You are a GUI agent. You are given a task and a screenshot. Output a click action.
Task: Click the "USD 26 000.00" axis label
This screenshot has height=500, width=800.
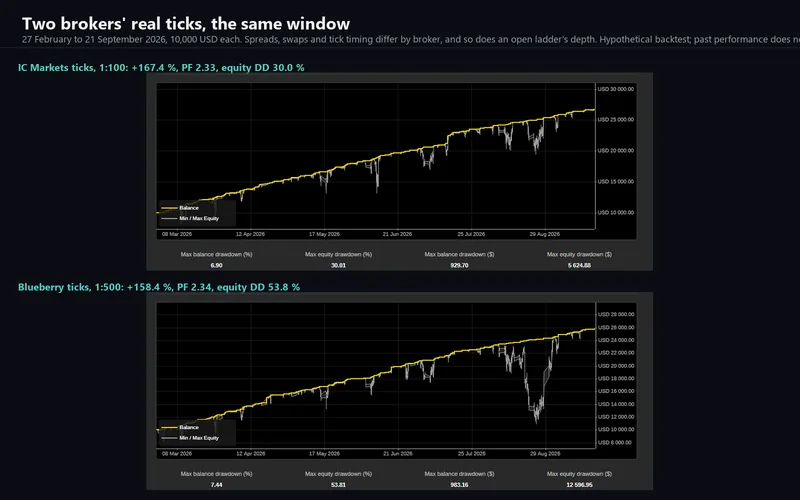pos(616,327)
